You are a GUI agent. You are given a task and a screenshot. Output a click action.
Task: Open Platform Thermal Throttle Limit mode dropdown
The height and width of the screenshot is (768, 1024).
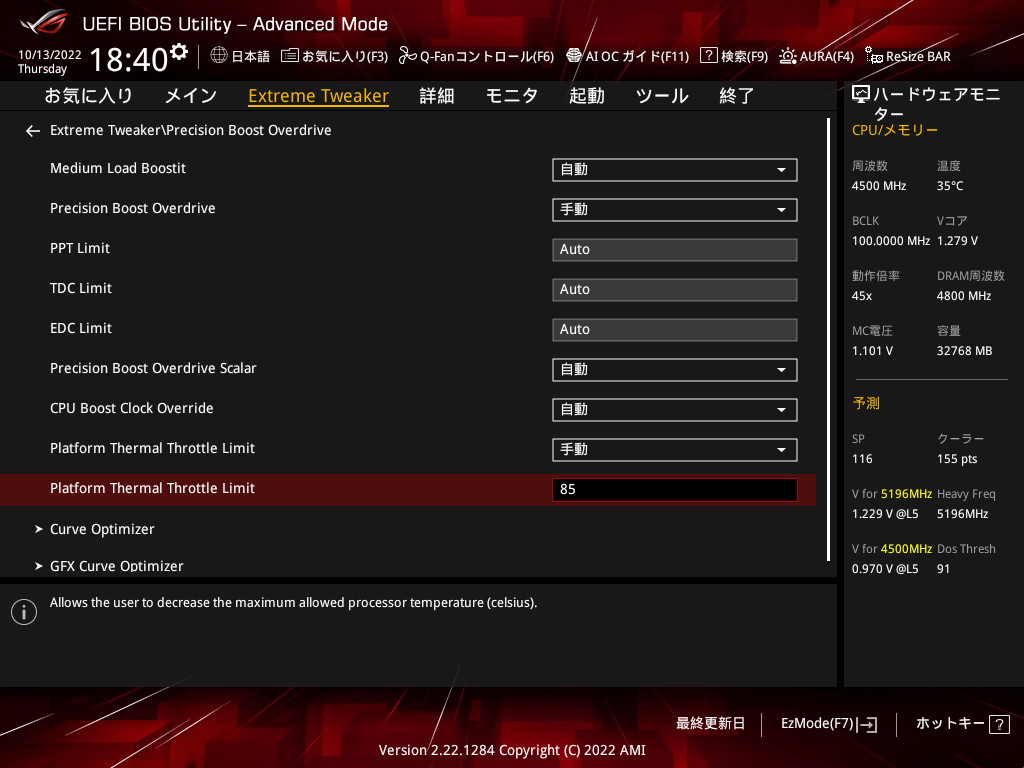pyautogui.click(x=675, y=449)
